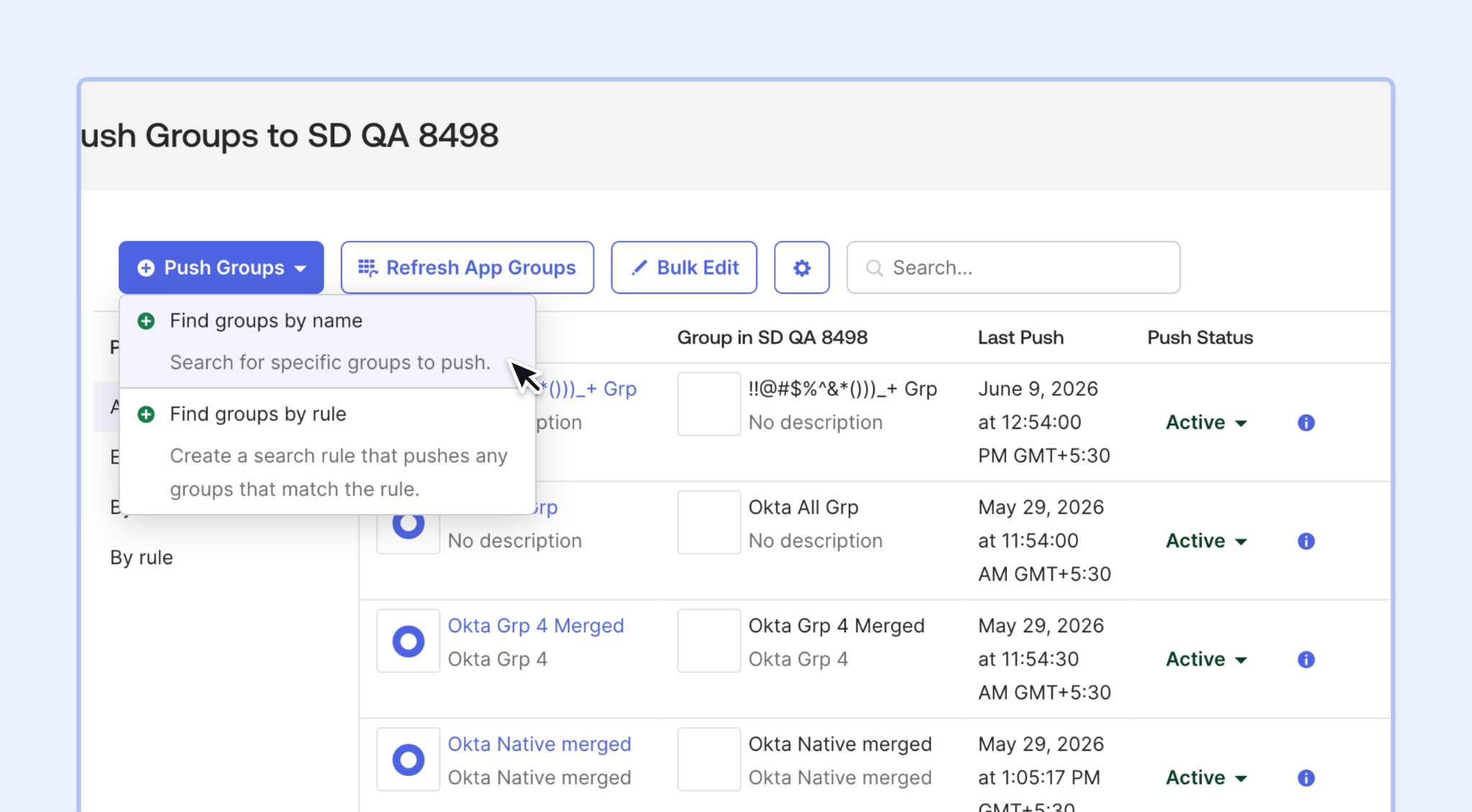Open settings with the gear icon
The width and height of the screenshot is (1472, 812).
click(802, 267)
